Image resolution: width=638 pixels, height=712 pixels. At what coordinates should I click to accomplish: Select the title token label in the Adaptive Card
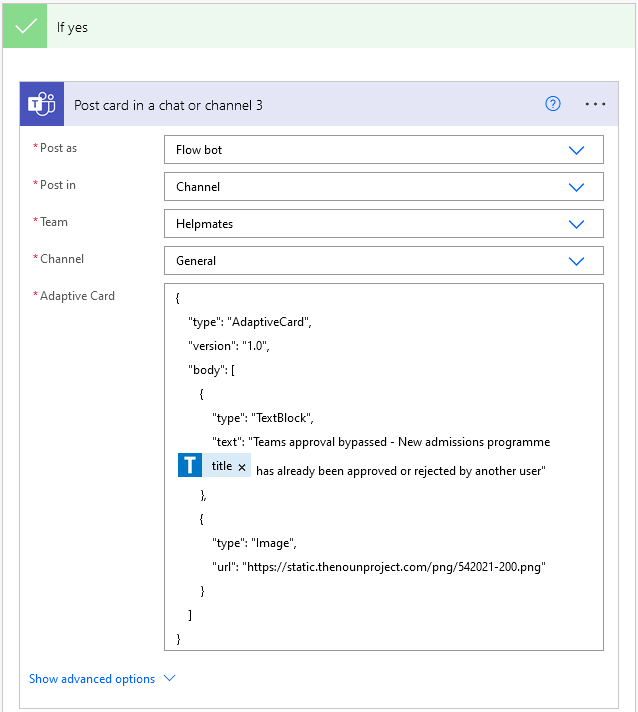221,466
